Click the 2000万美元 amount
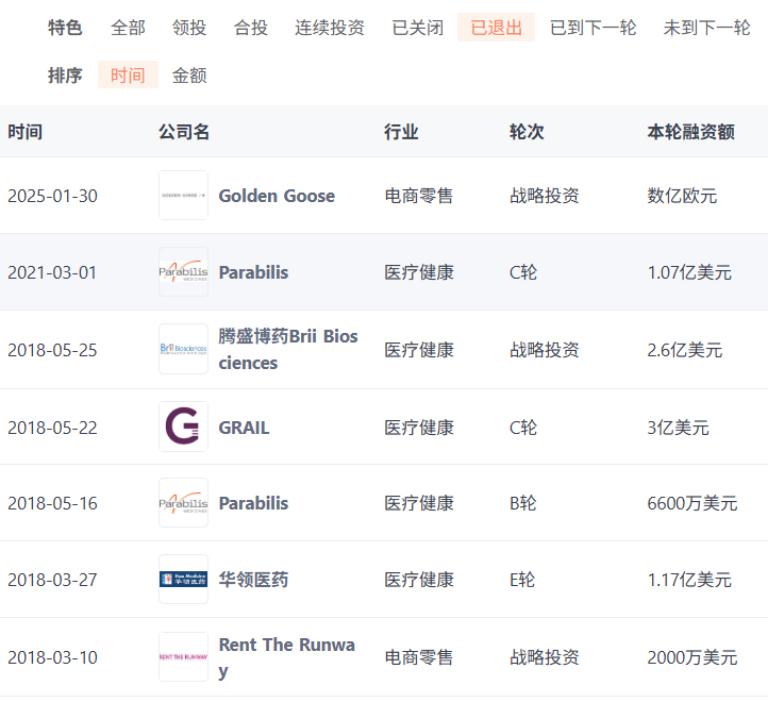Viewport: 768px width, 702px height. click(693, 657)
